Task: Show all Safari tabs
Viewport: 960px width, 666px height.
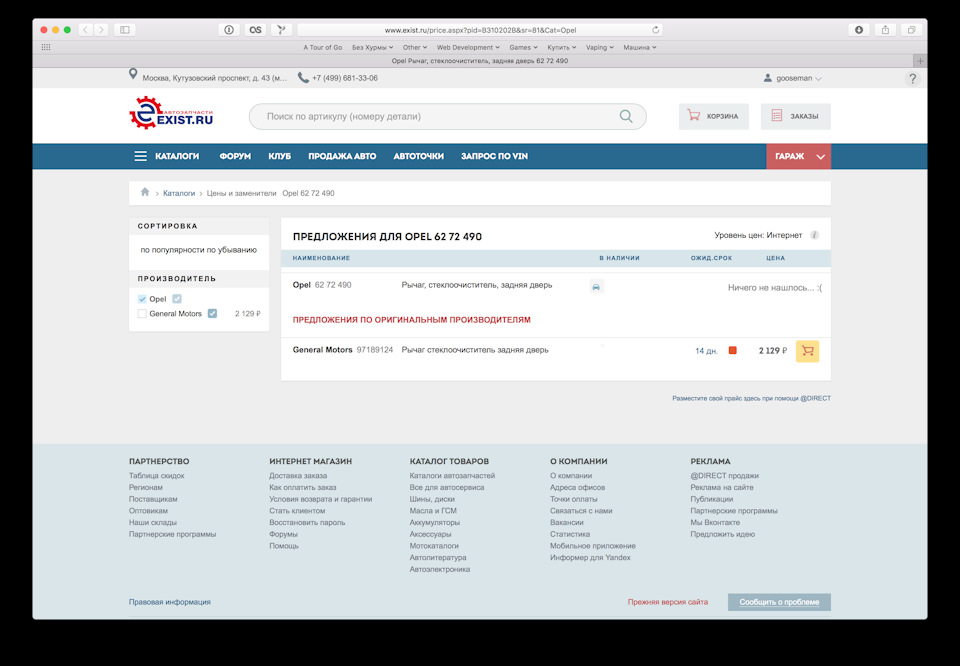Action: click(912, 29)
